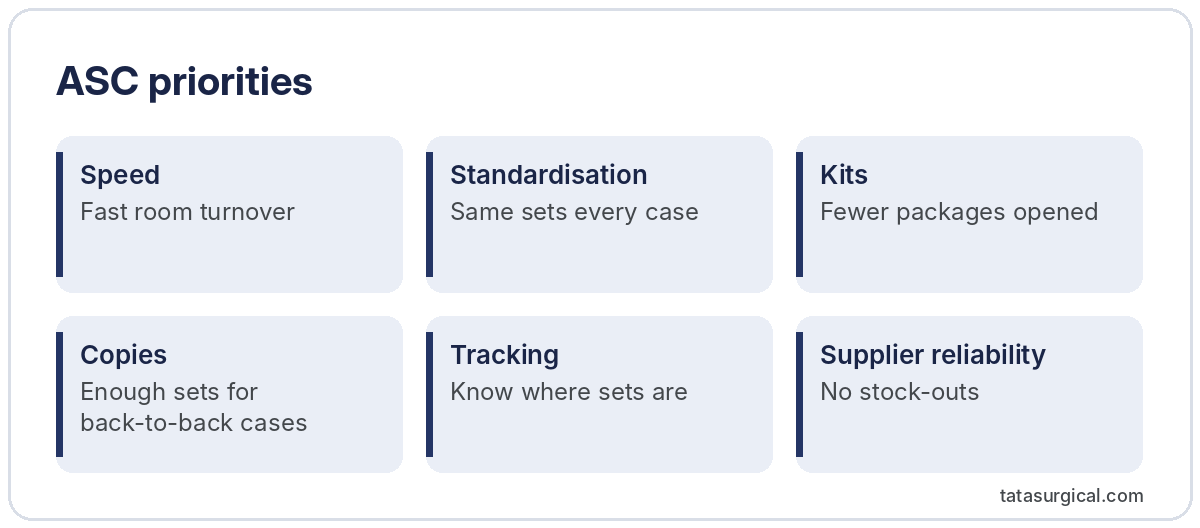Click the blue accent bar on Copies card
This screenshot has height=528, width=1200.
59,394
